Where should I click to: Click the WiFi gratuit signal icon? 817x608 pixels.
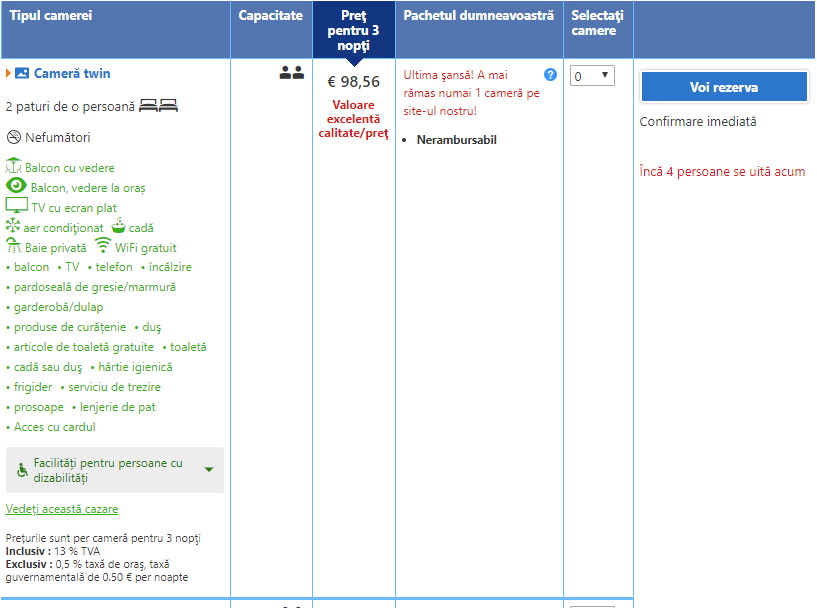[102, 247]
